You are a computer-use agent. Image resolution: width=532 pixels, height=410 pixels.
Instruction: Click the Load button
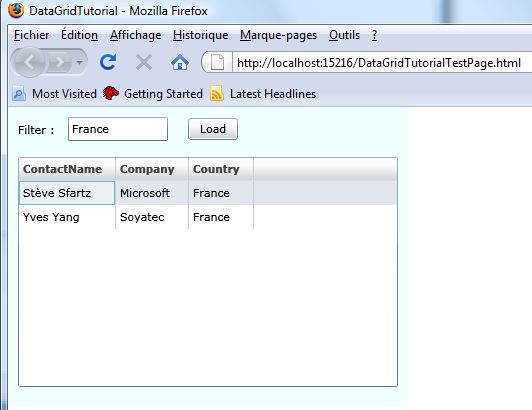[213, 129]
